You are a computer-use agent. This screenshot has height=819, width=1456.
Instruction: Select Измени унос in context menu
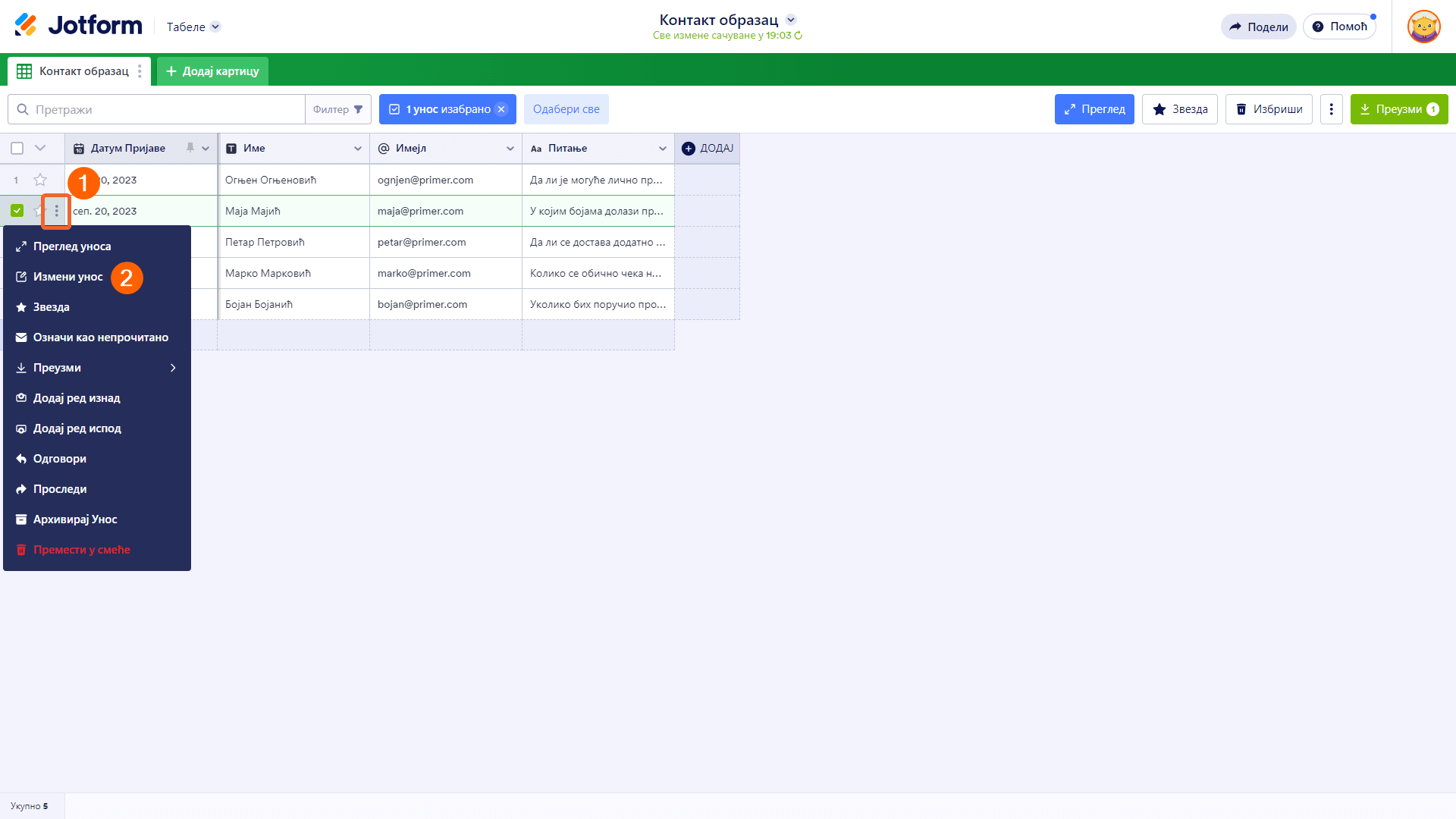67,277
